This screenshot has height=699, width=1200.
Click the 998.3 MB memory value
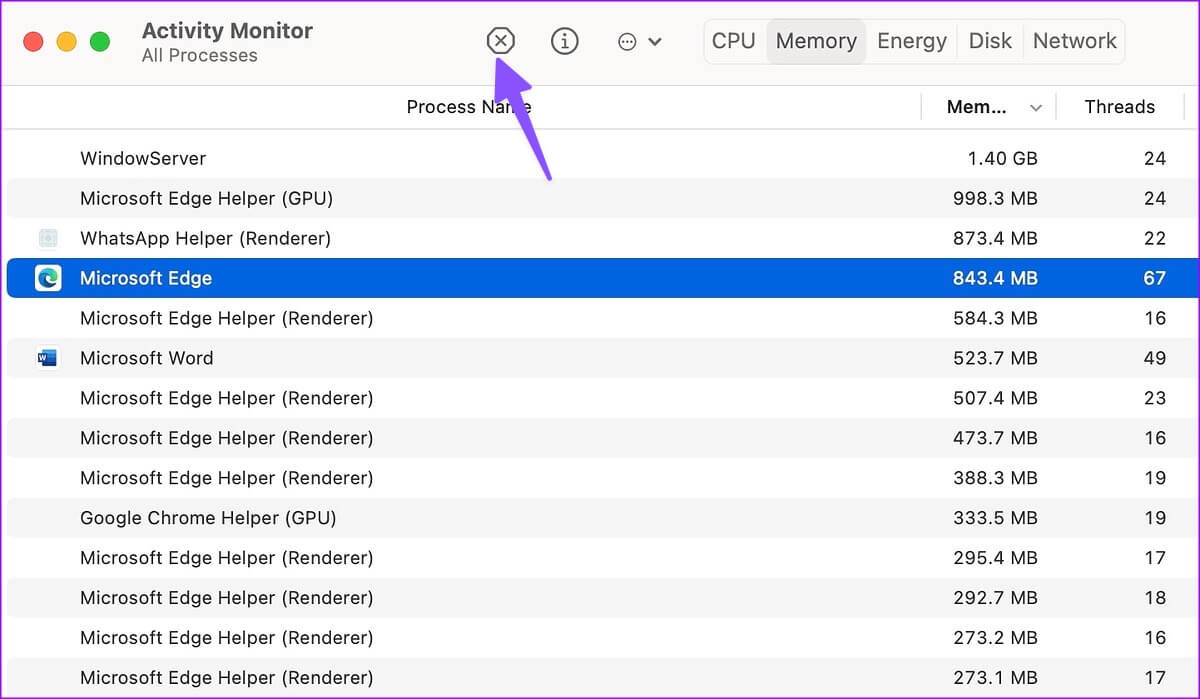point(995,198)
